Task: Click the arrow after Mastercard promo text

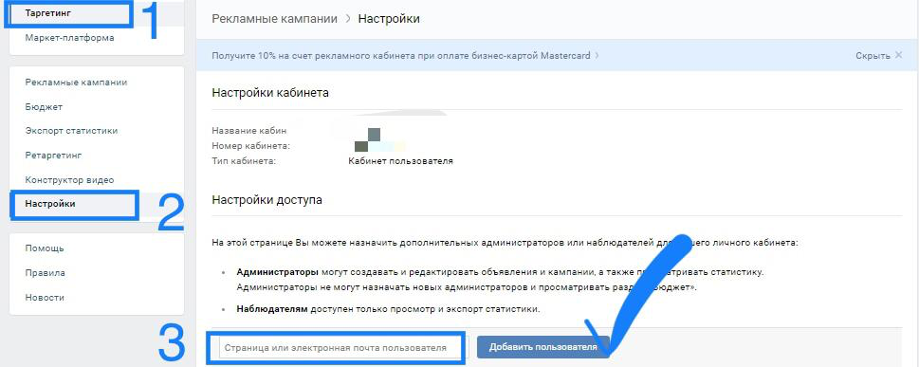Action: click(597, 56)
